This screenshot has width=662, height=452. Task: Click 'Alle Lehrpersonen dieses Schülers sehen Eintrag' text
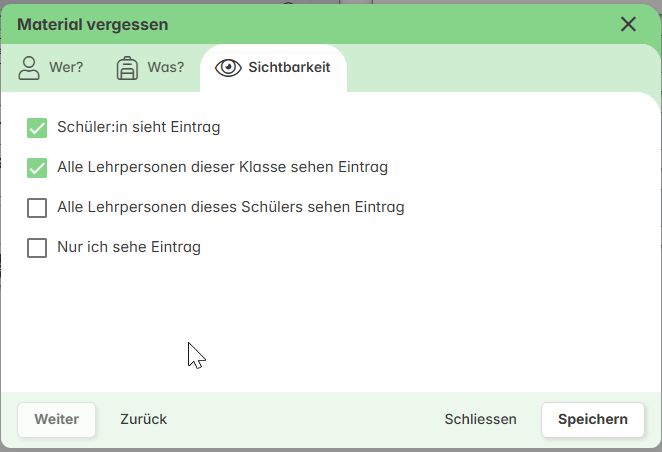coord(230,208)
